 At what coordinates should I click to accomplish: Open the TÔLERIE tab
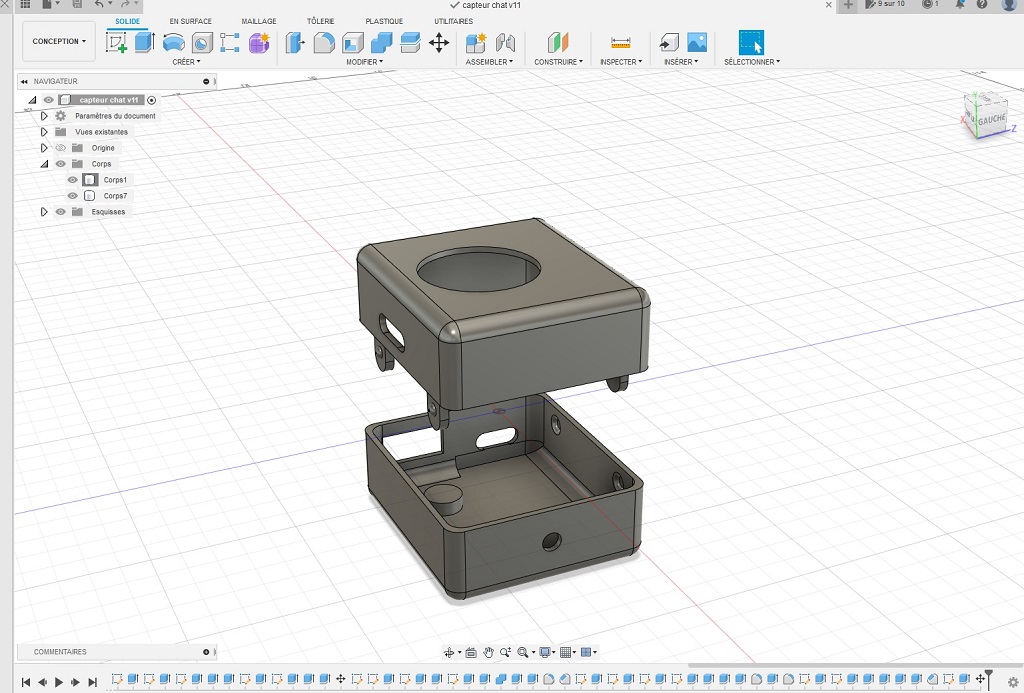(320, 21)
